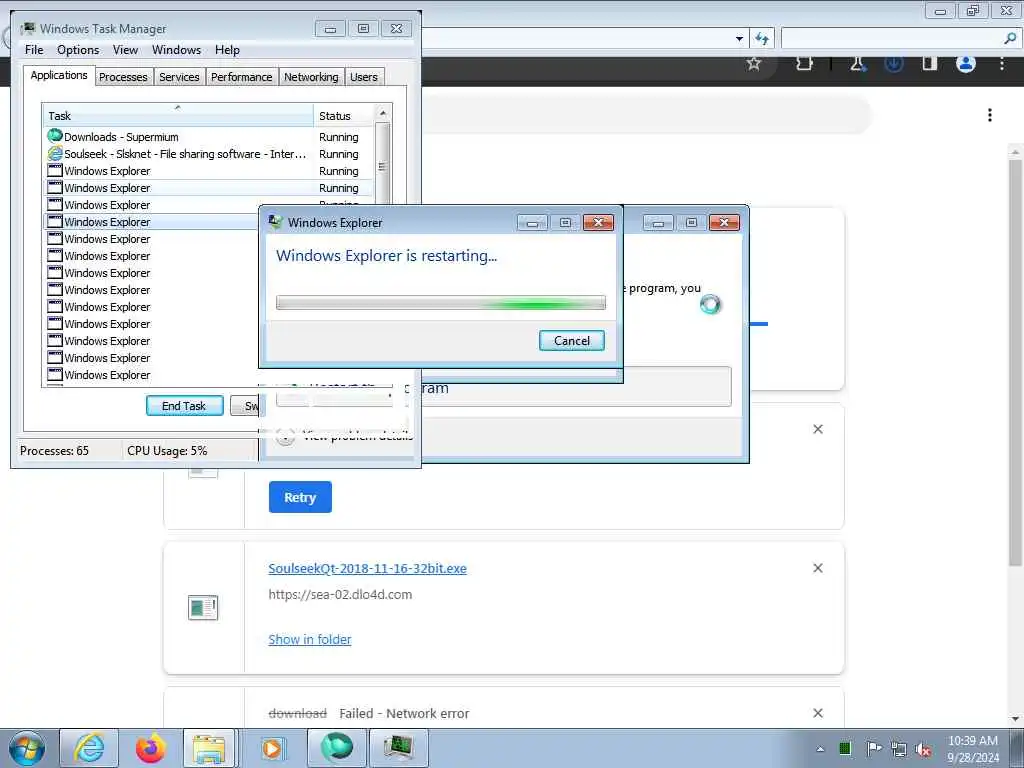Open the File menu in Task Manager
Screen dimensions: 1024x768
point(34,50)
